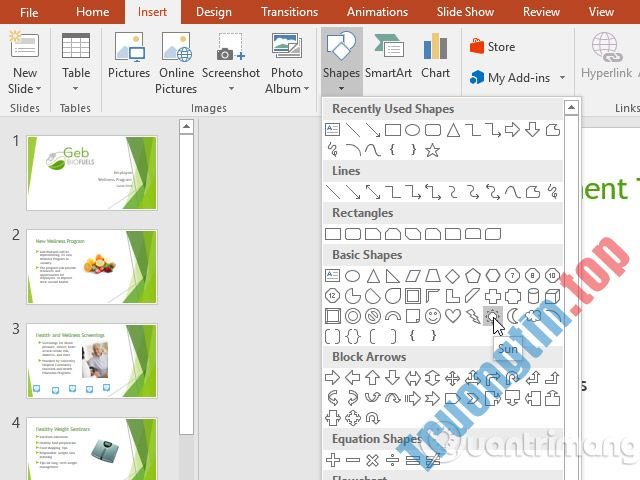Select slide 1 thumbnail with Geb Biofuels

[x=92, y=173]
